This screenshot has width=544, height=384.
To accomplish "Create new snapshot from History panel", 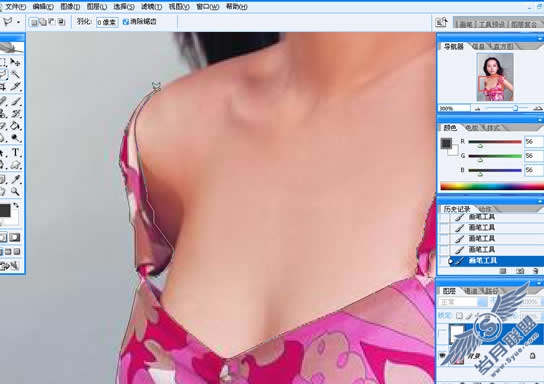I will pyautogui.click(x=520, y=271).
